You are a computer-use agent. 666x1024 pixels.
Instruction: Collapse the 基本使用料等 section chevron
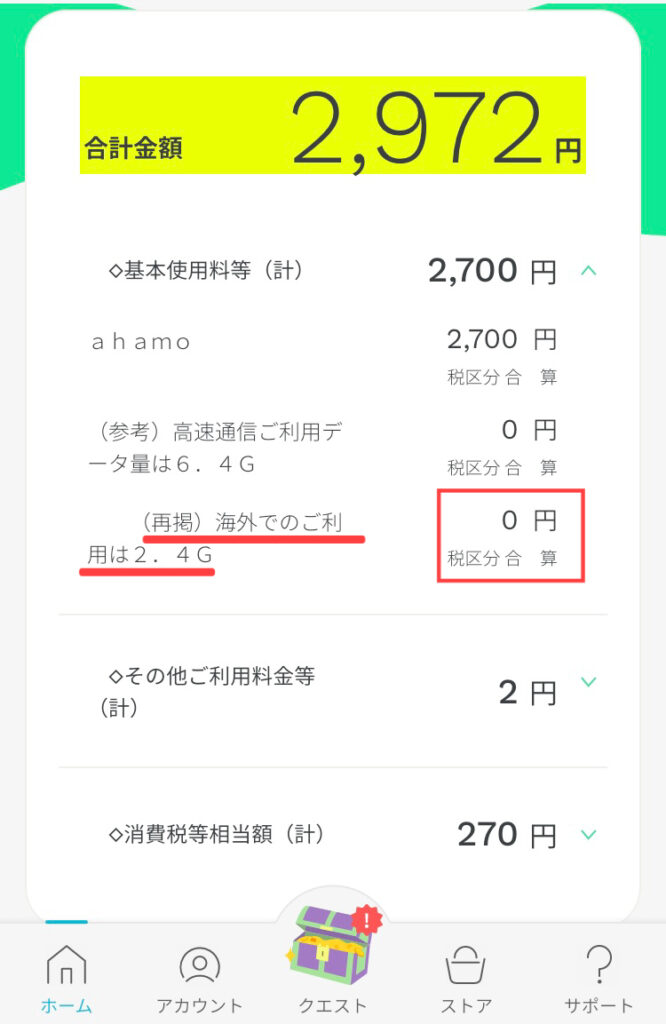[588, 270]
